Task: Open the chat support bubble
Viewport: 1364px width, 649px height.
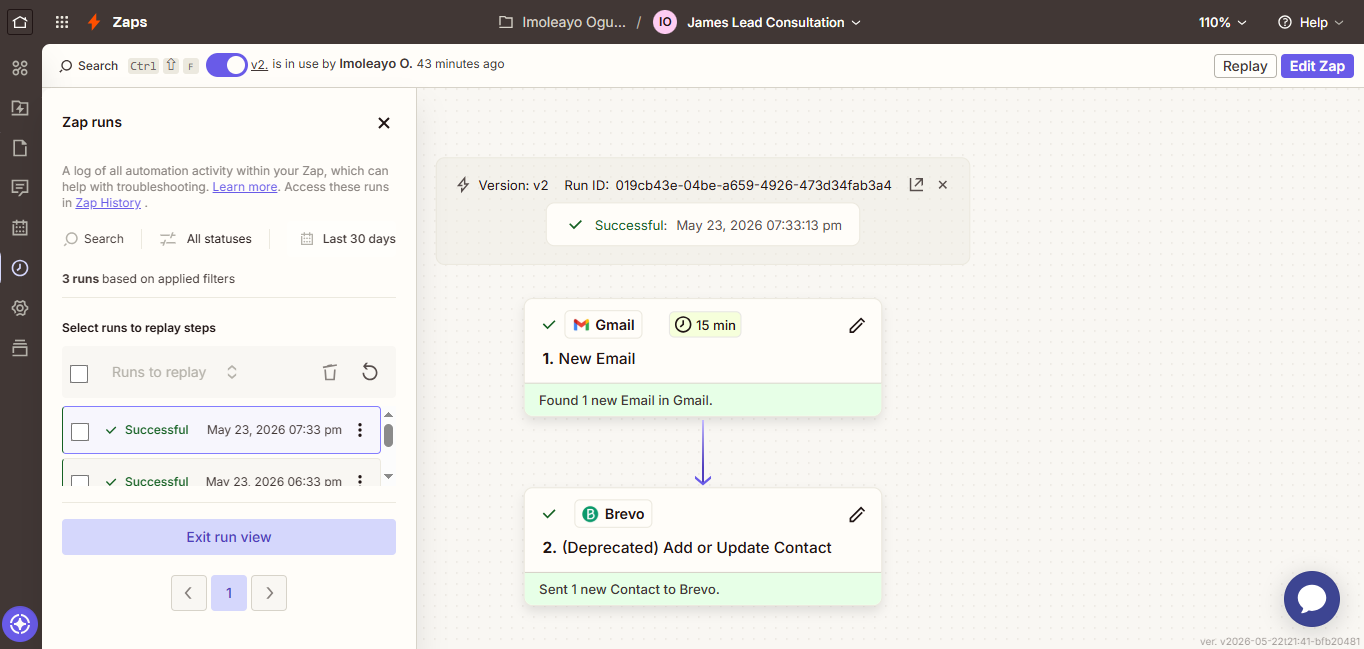Action: [1311, 599]
